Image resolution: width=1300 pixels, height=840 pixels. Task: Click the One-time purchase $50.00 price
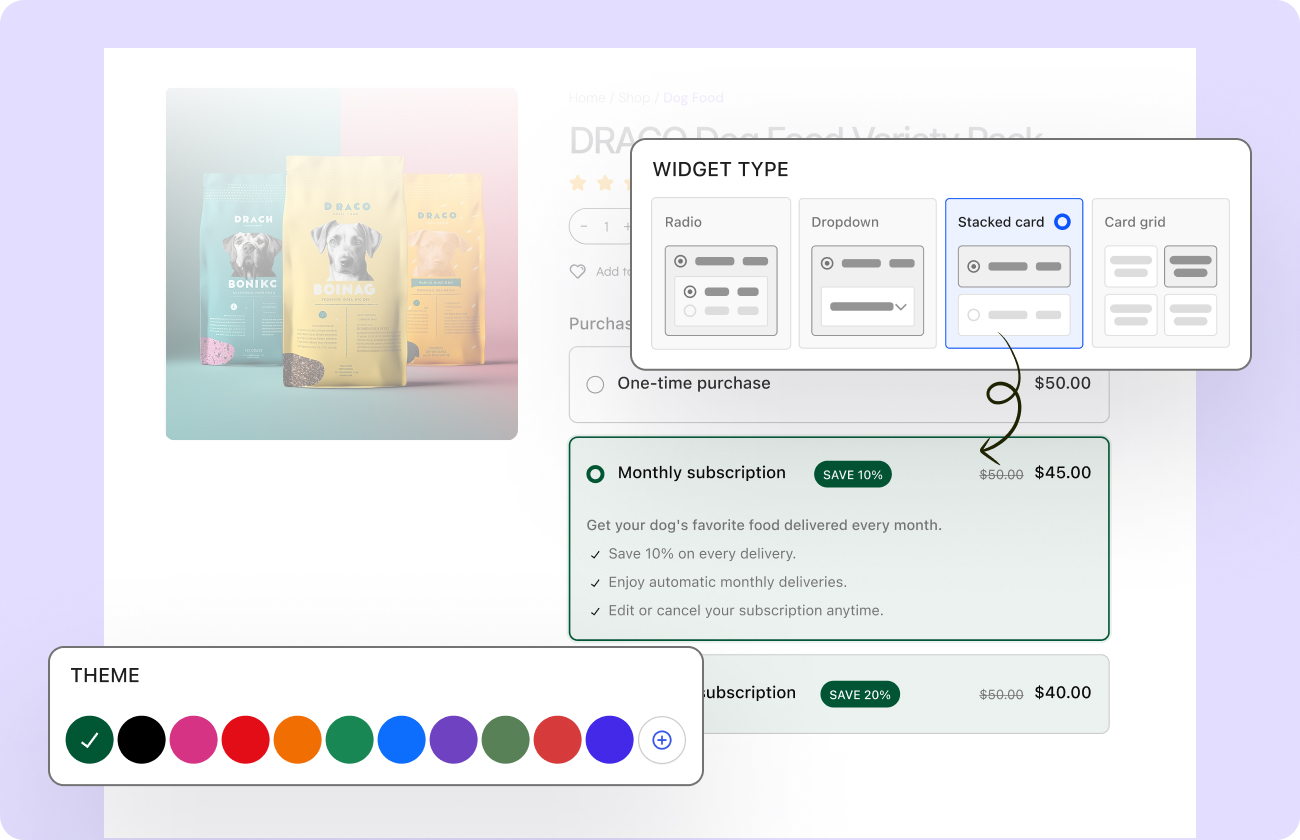click(x=1063, y=383)
